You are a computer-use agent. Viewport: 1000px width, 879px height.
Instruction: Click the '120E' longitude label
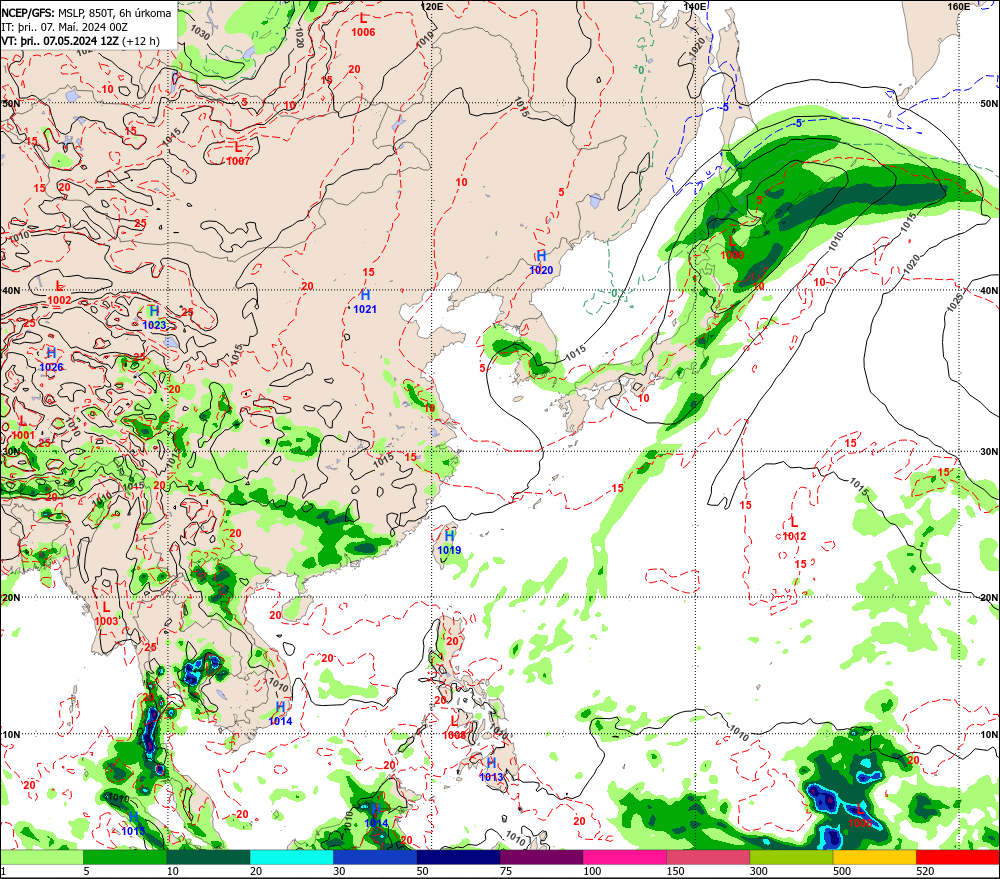click(432, 6)
